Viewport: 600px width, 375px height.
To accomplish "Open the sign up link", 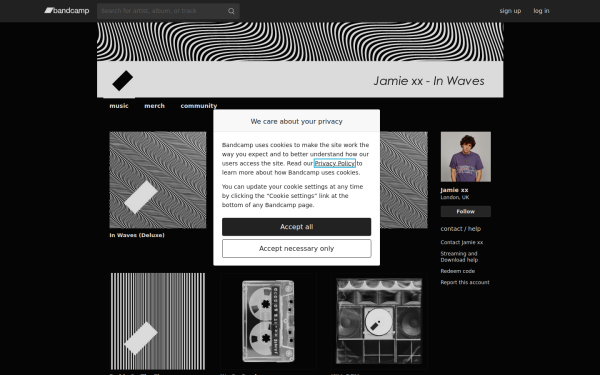I will 510,11.
